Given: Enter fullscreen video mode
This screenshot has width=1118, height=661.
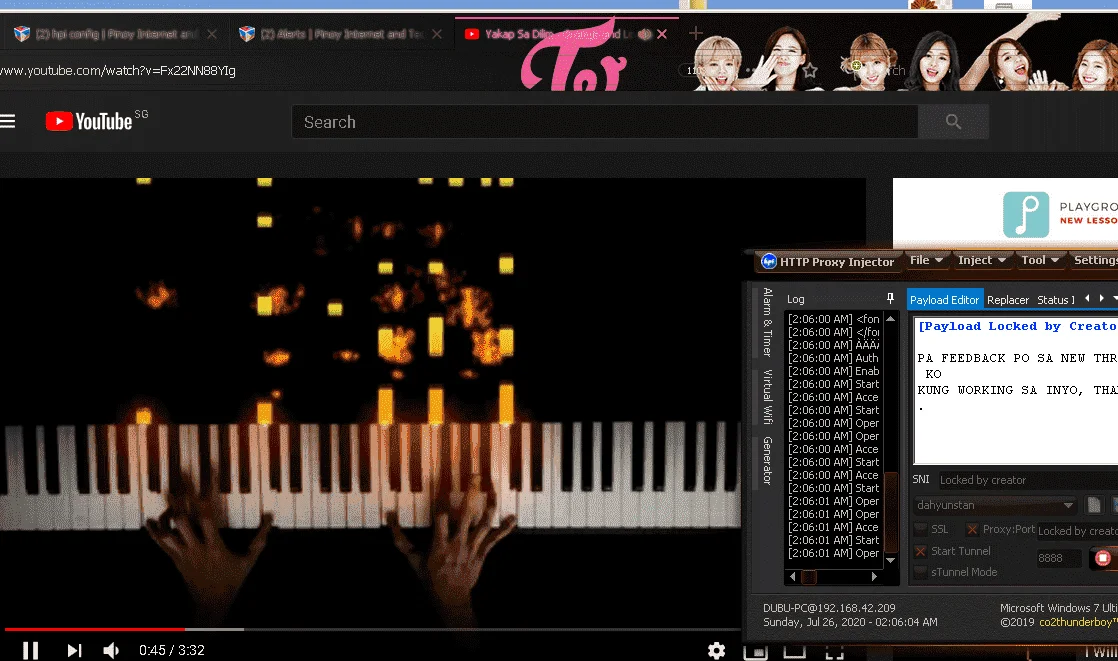Looking at the screenshot, I should pyautogui.click(x=834, y=652).
